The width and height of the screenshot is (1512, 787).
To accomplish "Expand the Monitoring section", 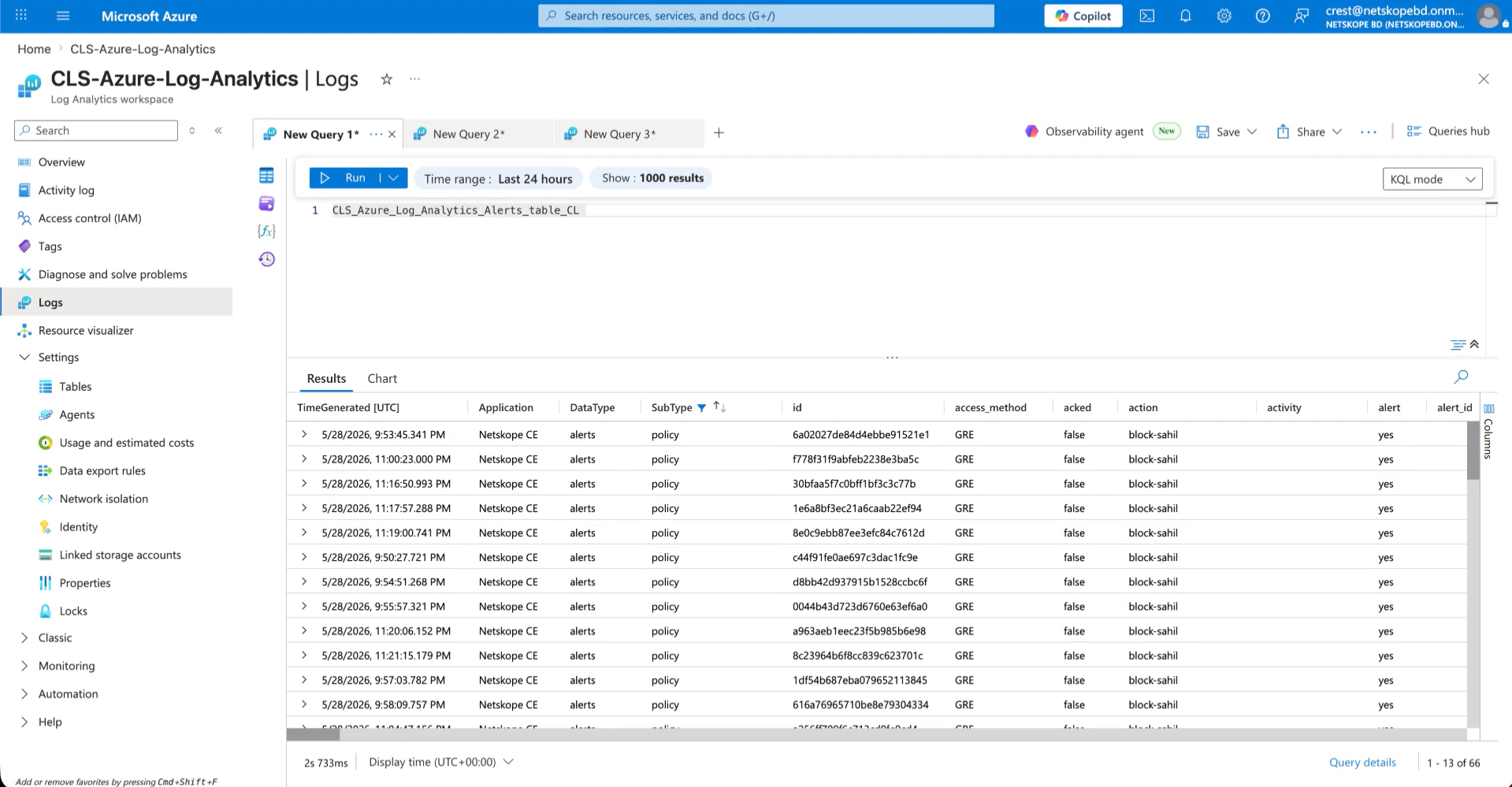I will point(24,666).
